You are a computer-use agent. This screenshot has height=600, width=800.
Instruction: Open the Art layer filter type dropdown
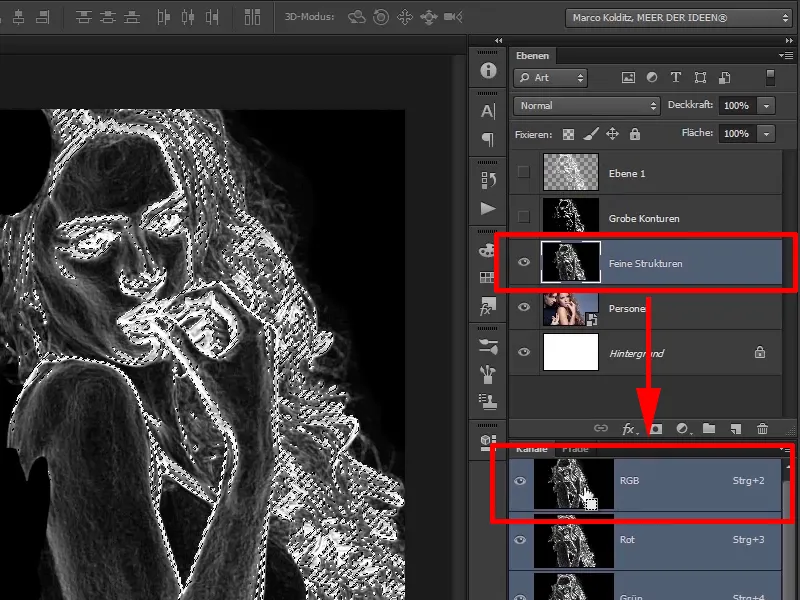tap(550, 78)
